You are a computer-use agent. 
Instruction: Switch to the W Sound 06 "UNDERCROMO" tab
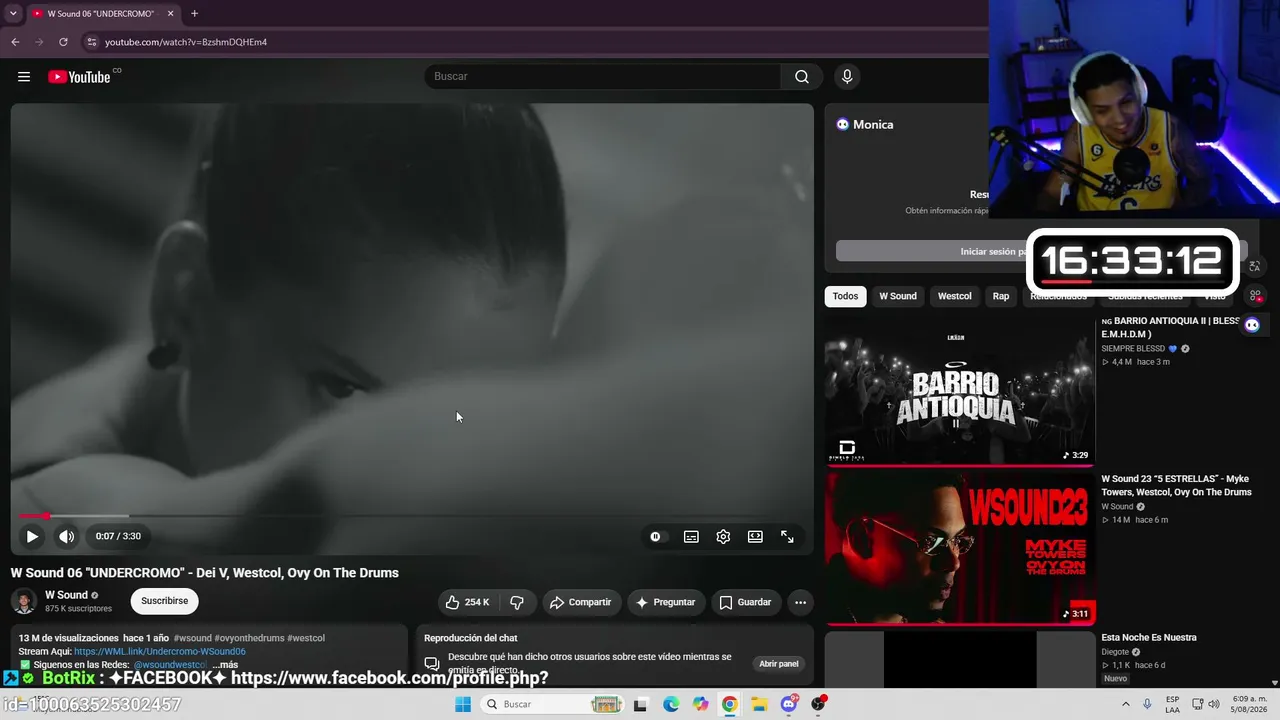[101, 14]
